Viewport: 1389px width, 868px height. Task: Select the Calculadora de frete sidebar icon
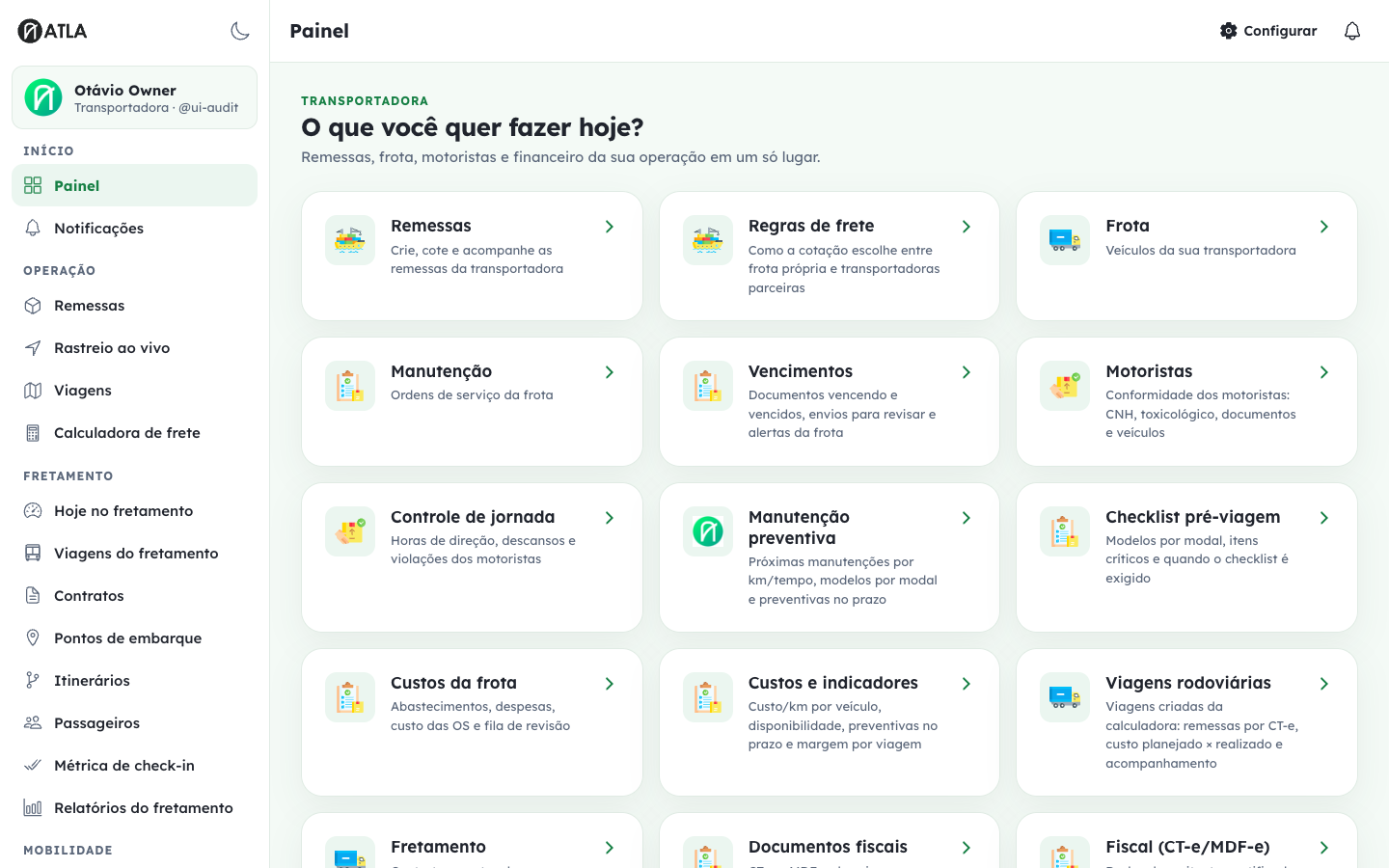click(x=33, y=433)
